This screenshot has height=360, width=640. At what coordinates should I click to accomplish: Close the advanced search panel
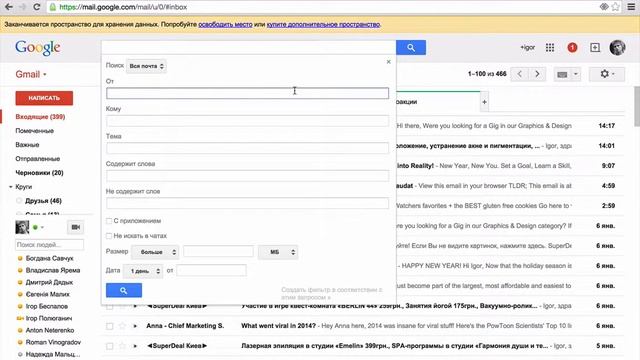click(389, 62)
